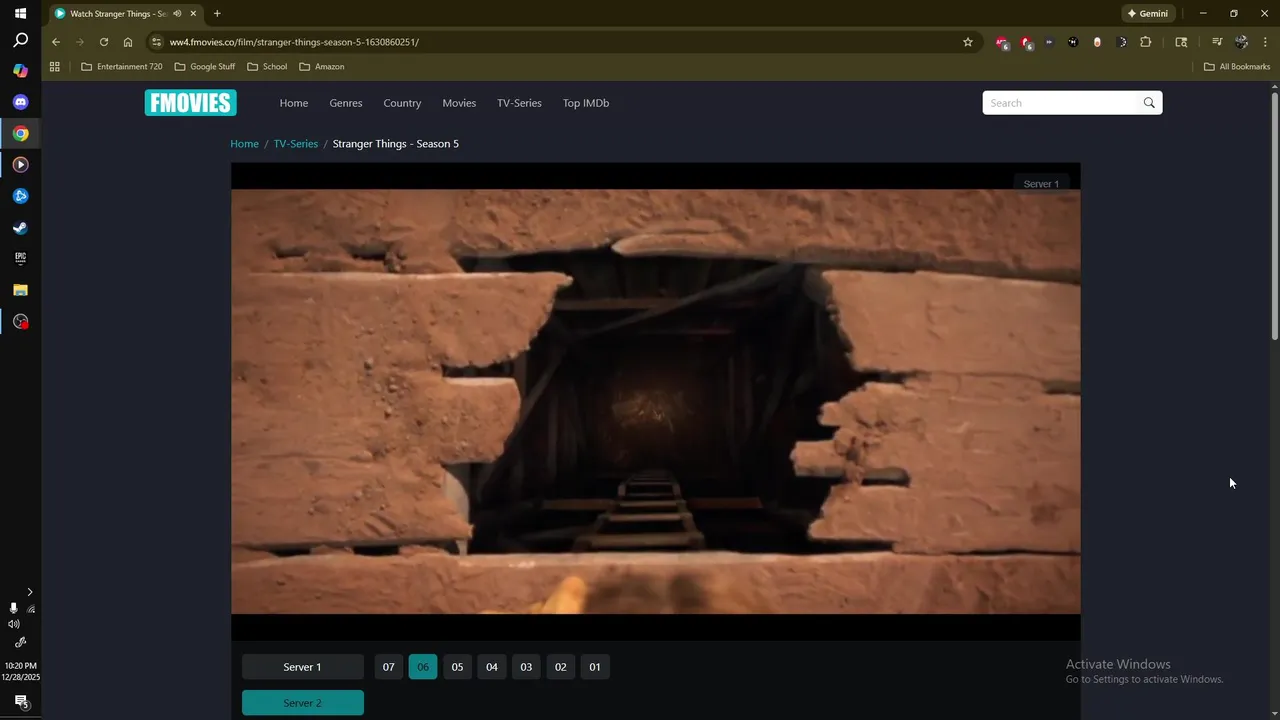Image resolution: width=1280 pixels, height=720 pixels.
Task: Open the Wi-Fi network icon in tray
Action: (x=31, y=608)
